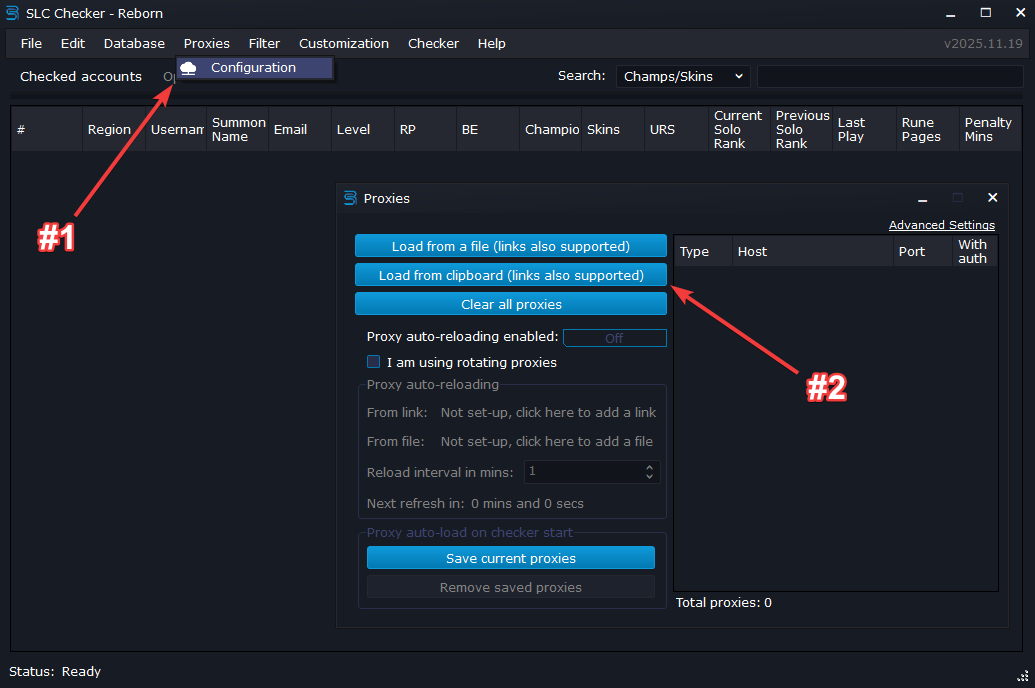Open the File menu
Screen dimensions: 1035x688
click(x=31, y=44)
